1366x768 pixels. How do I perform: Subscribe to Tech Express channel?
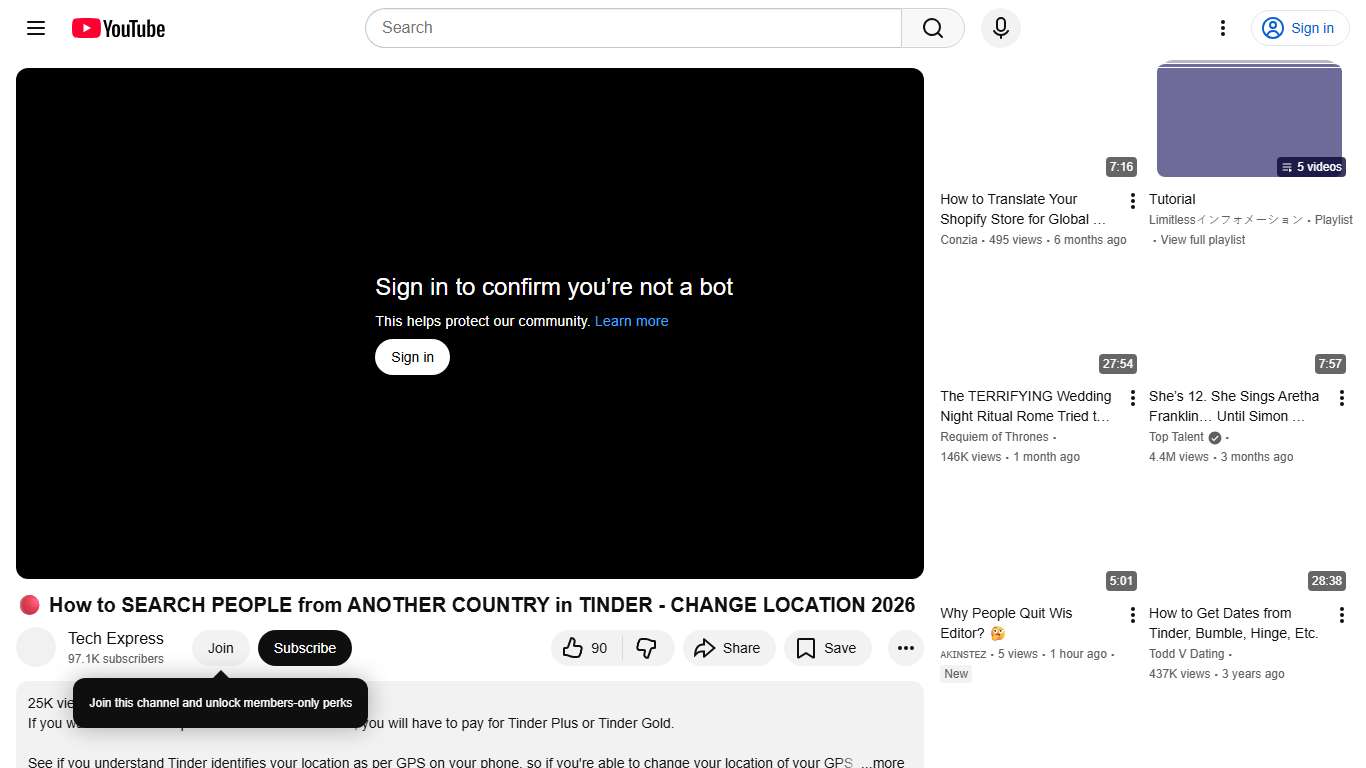[x=304, y=648]
